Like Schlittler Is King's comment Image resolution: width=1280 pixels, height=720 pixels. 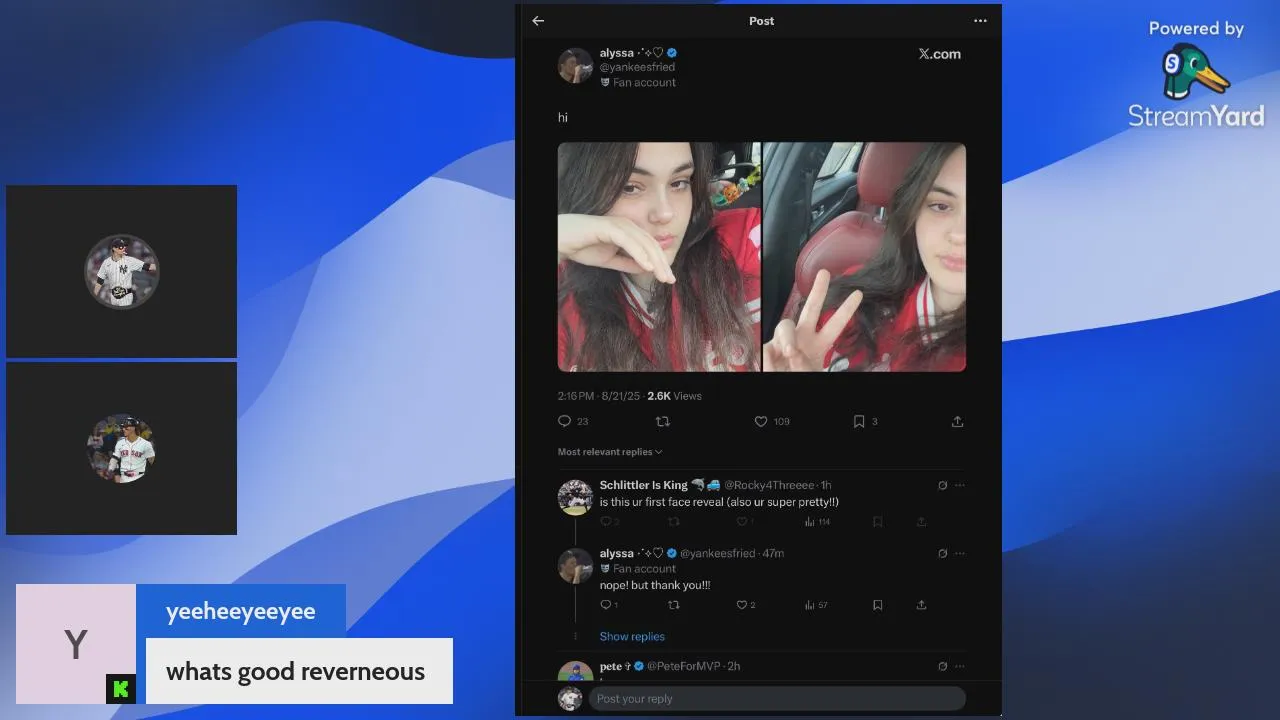coord(742,521)
